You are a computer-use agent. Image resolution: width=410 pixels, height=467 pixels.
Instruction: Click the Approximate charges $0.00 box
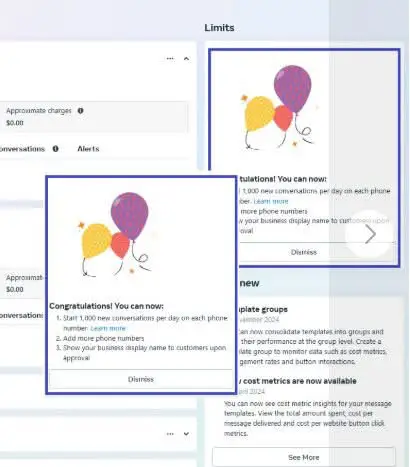tap(94, 117)
